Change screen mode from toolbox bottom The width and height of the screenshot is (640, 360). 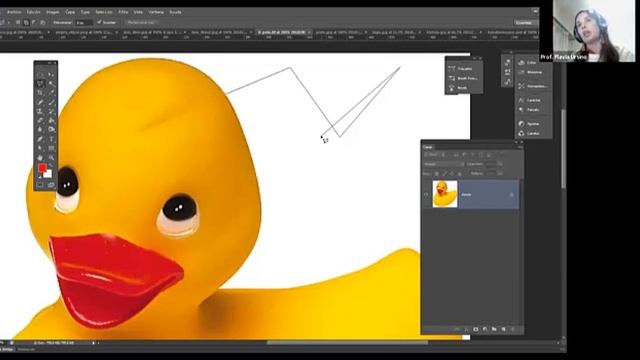click(x=51, y=185)
